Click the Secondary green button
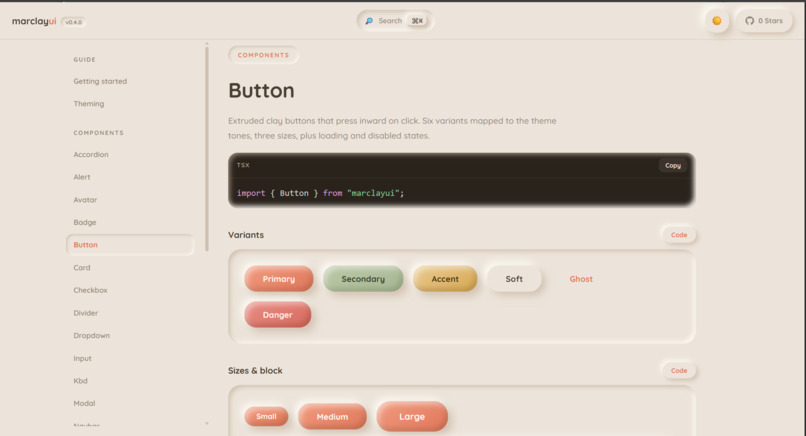This screenshot has height=436, width=806. (363, 279)
